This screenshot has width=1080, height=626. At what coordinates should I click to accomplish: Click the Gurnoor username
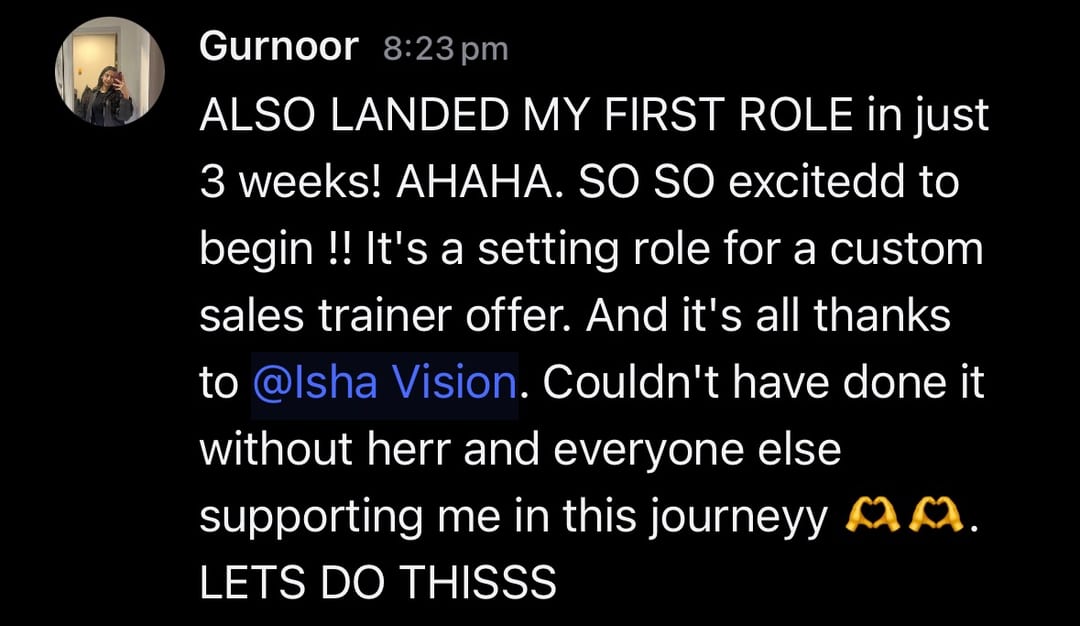[278, 47]
